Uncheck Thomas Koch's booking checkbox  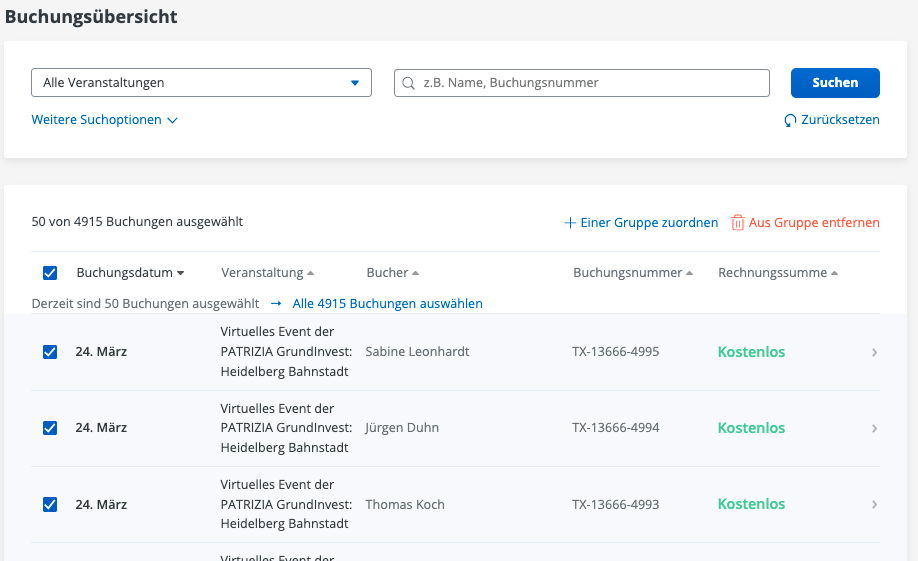pyautogui.click(x=50, y=504)
